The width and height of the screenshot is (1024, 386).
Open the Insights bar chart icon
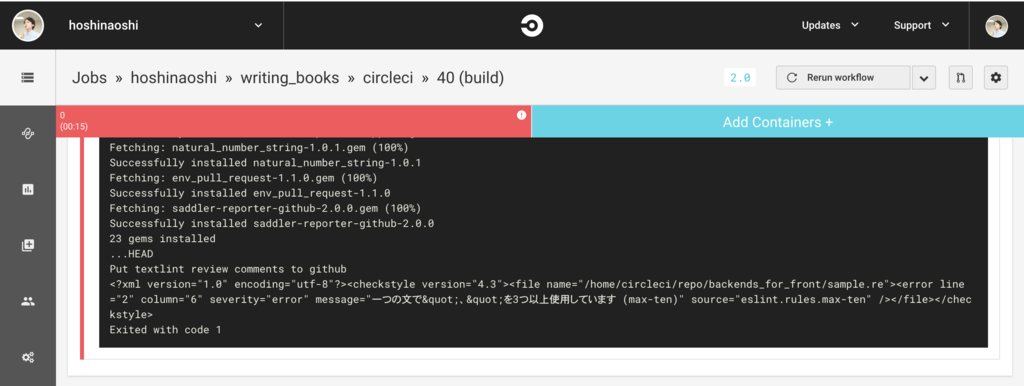click(x=27, y=189)
